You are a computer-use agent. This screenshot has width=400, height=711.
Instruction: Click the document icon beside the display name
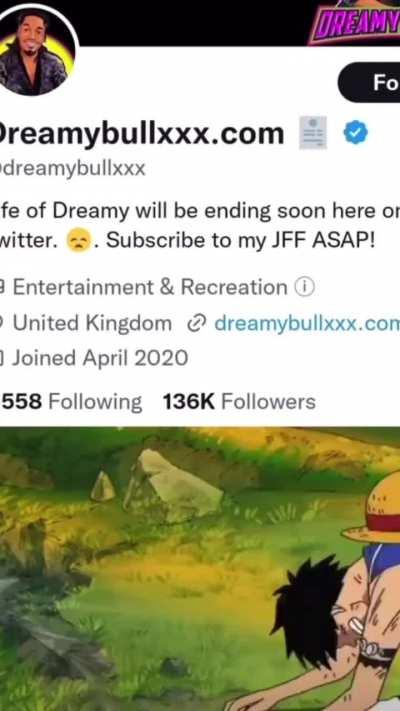313,132
